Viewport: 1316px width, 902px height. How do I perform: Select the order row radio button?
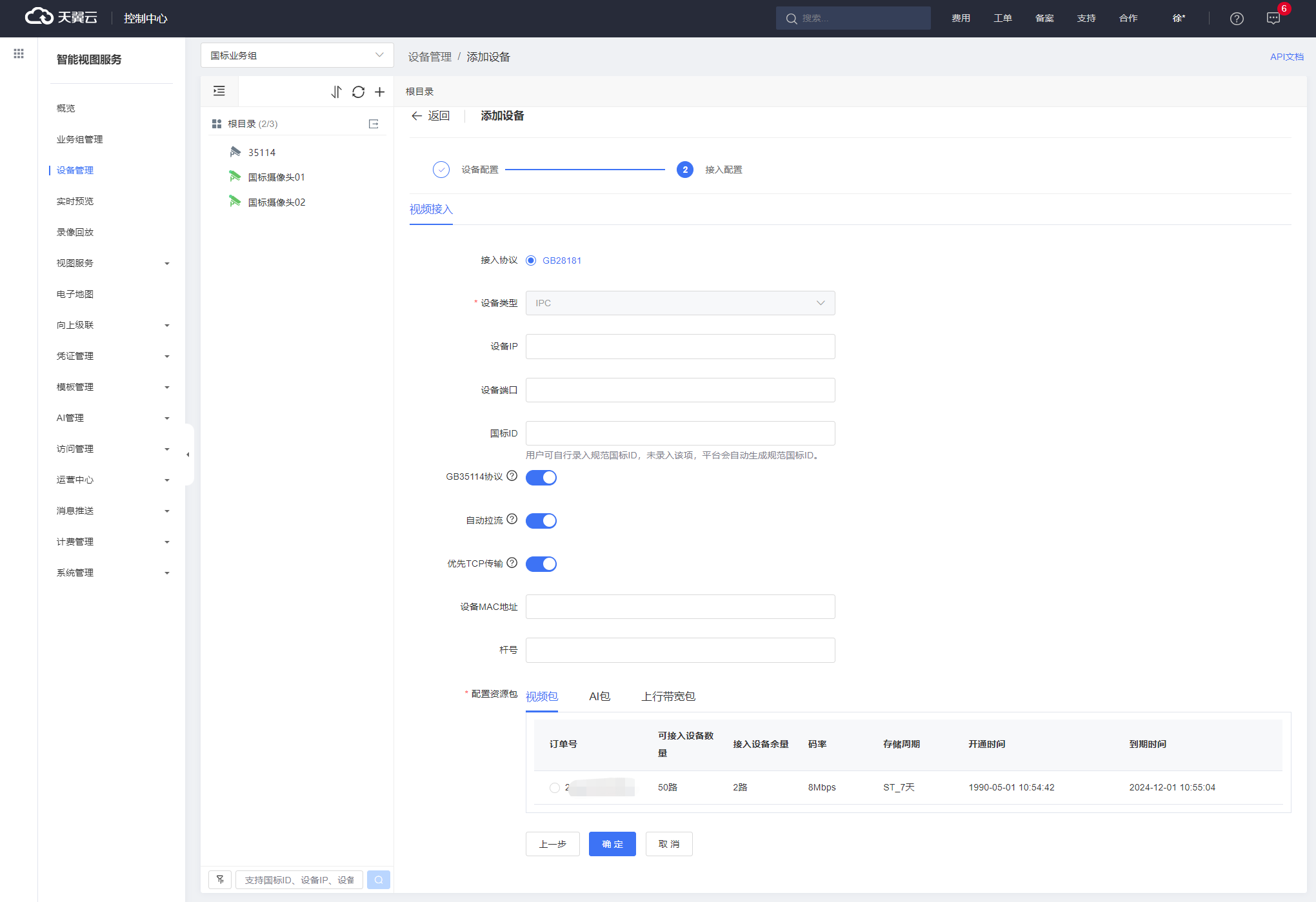pos(554,787)
